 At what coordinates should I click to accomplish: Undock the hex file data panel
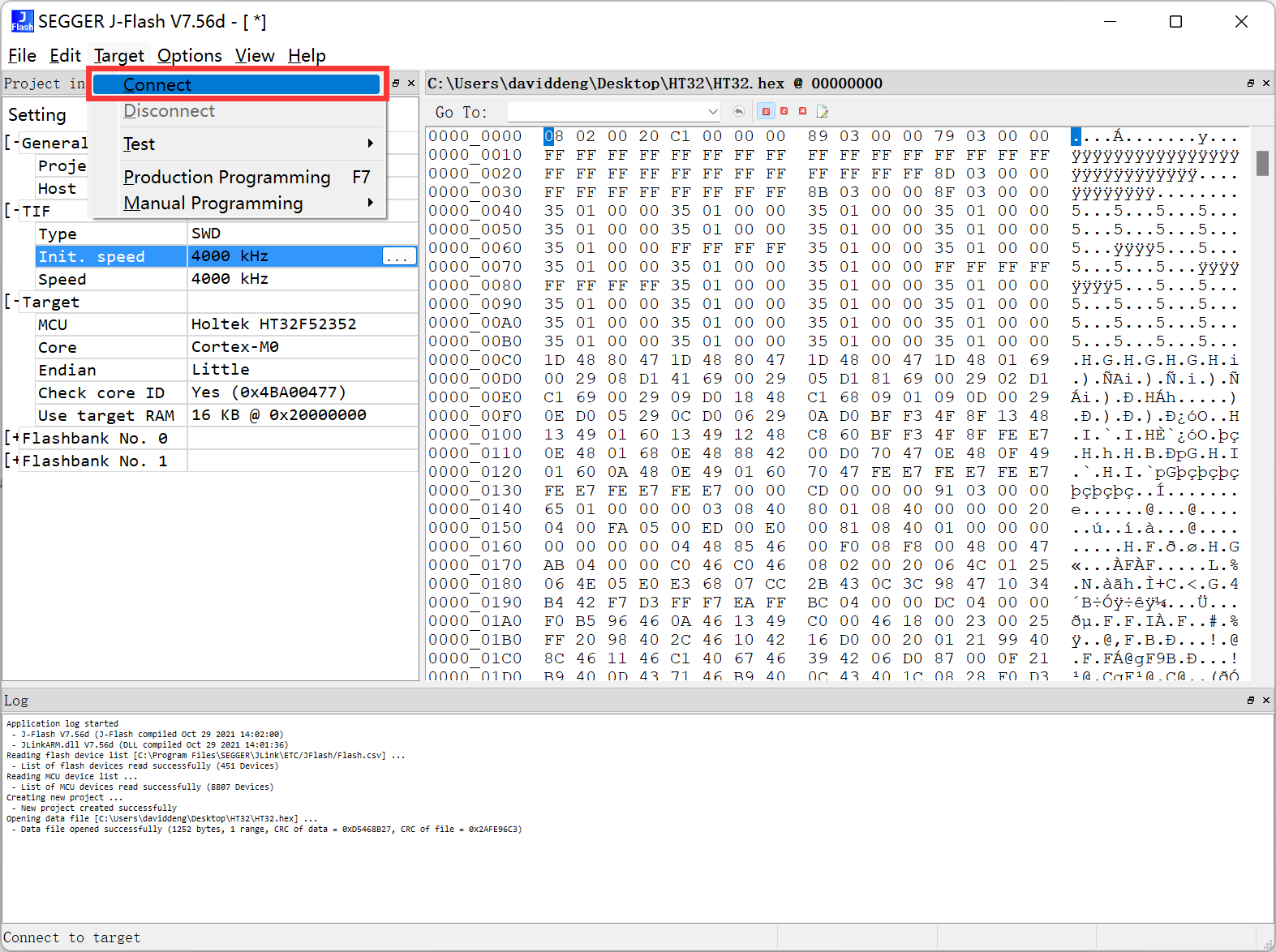coord(1250,84)
